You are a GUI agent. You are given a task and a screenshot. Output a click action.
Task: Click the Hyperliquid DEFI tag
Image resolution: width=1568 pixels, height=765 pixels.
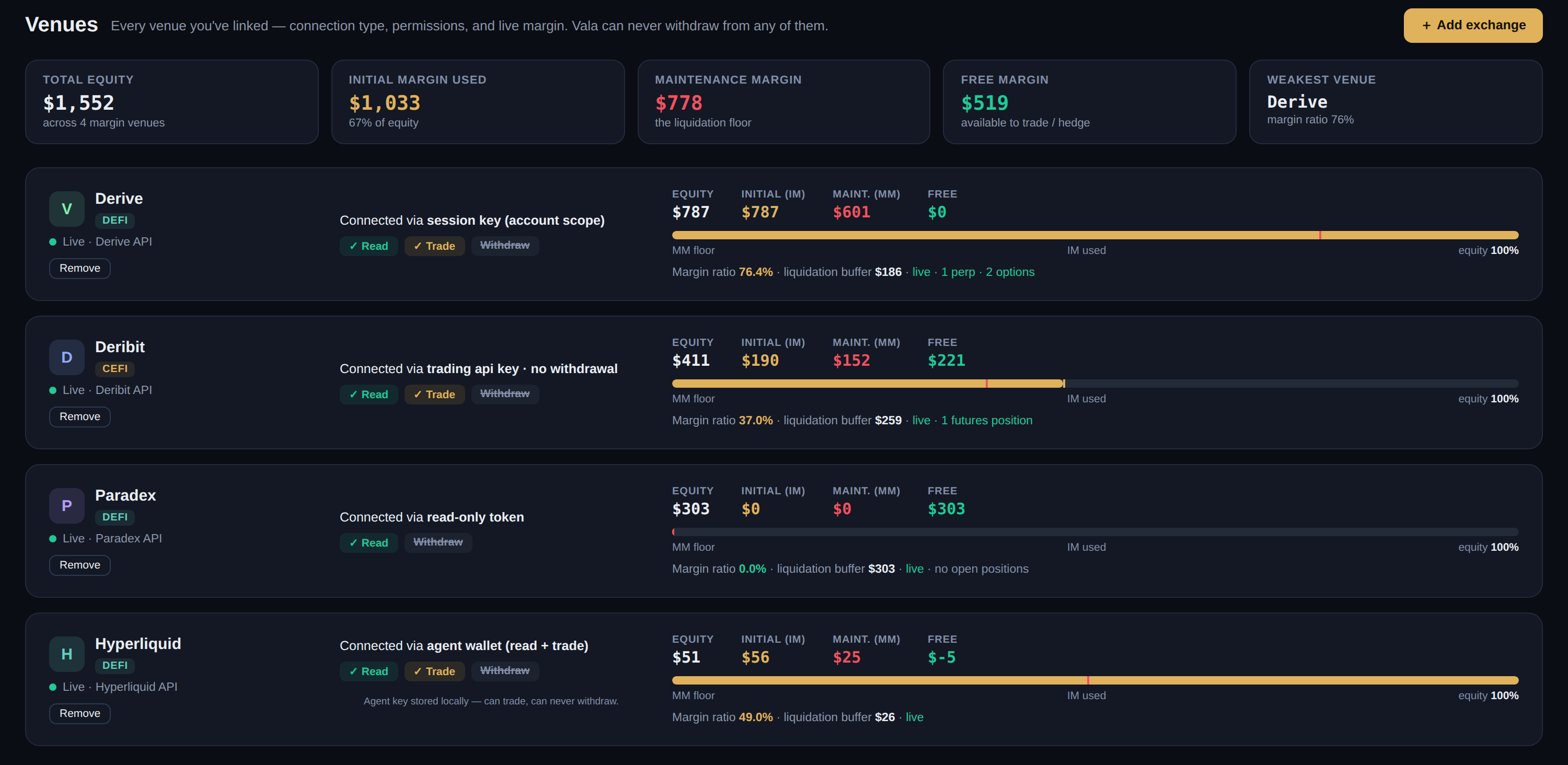click(114, 666)
